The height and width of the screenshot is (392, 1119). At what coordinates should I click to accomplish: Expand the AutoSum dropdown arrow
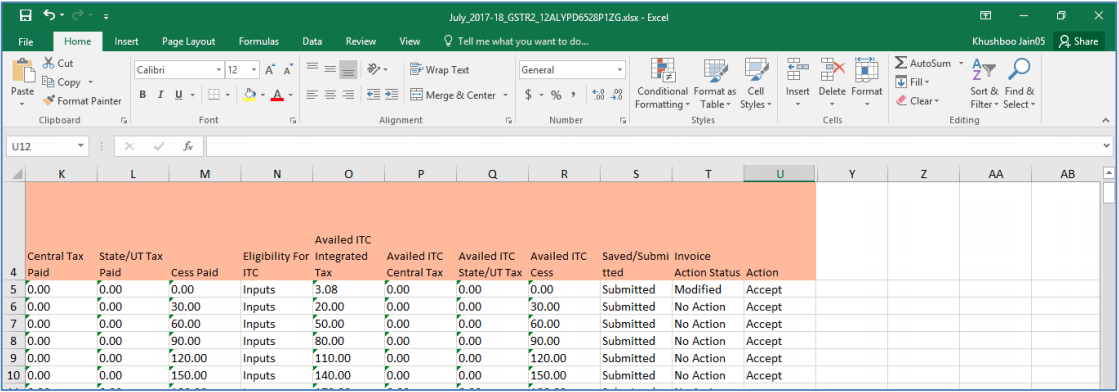pos(961,64)
